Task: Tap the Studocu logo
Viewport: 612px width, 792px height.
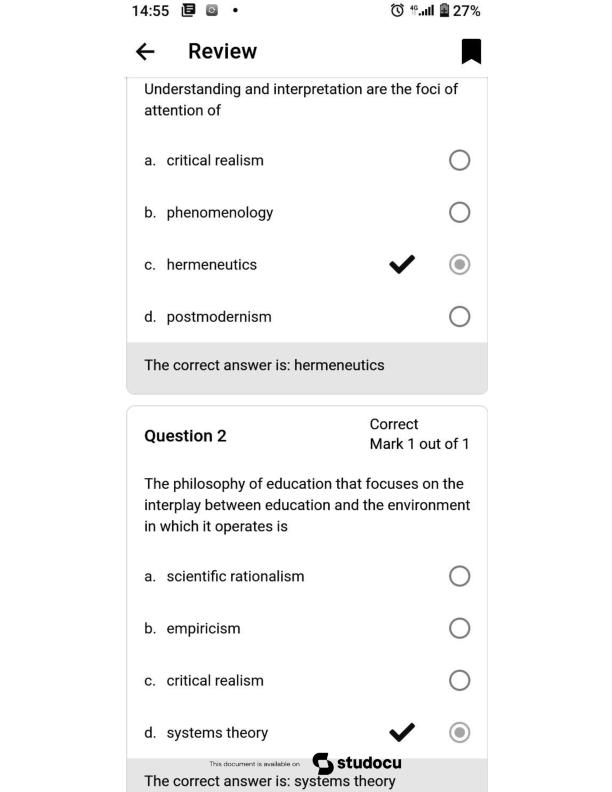Action: [357, 763]
